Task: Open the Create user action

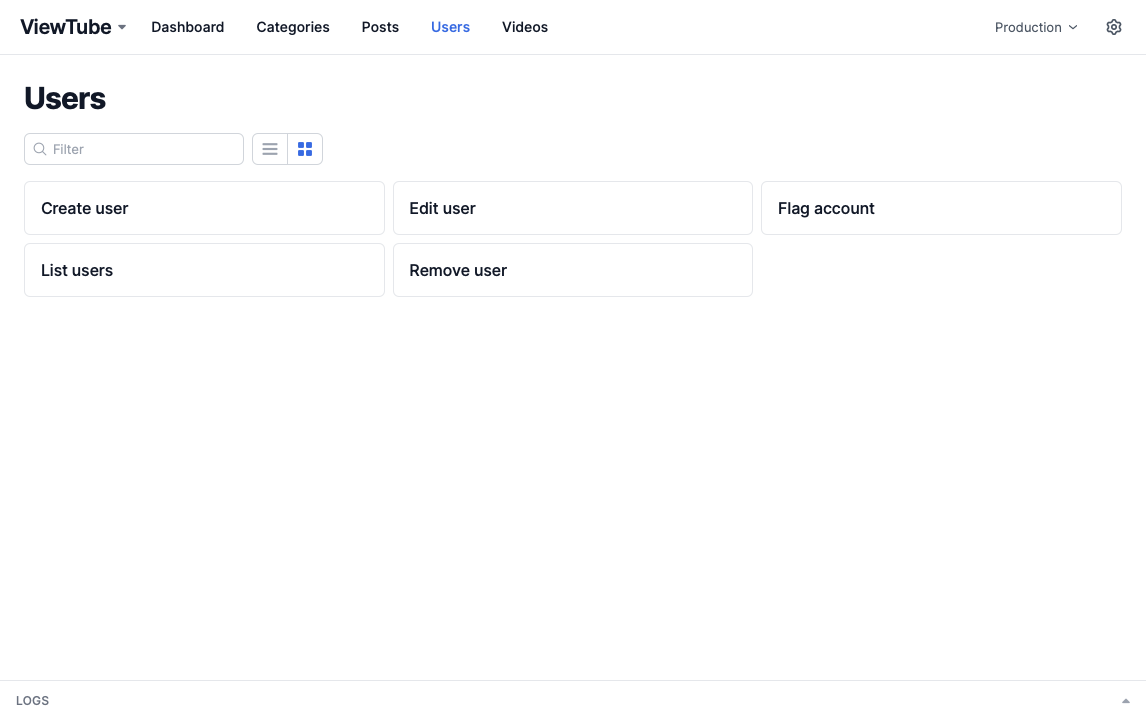Action: 204,208
